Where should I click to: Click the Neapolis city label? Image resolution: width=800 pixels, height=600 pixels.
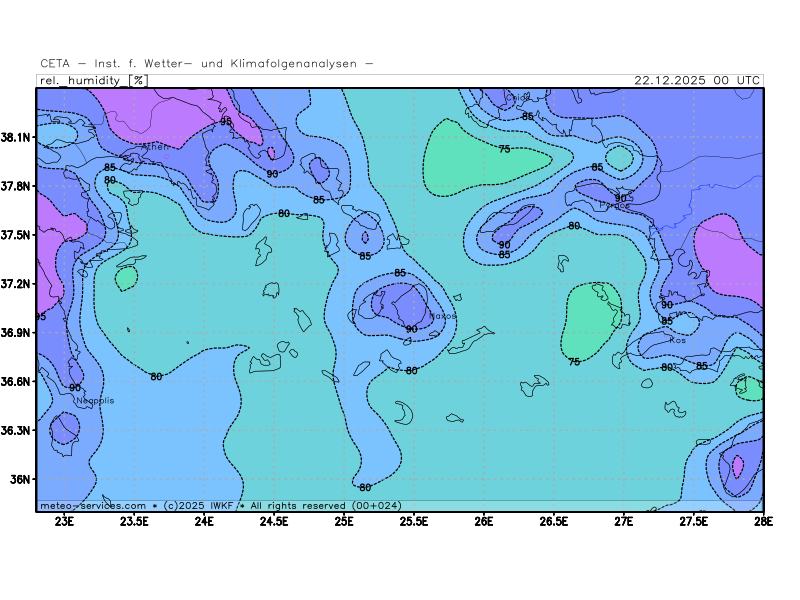[x=95, y=400]
